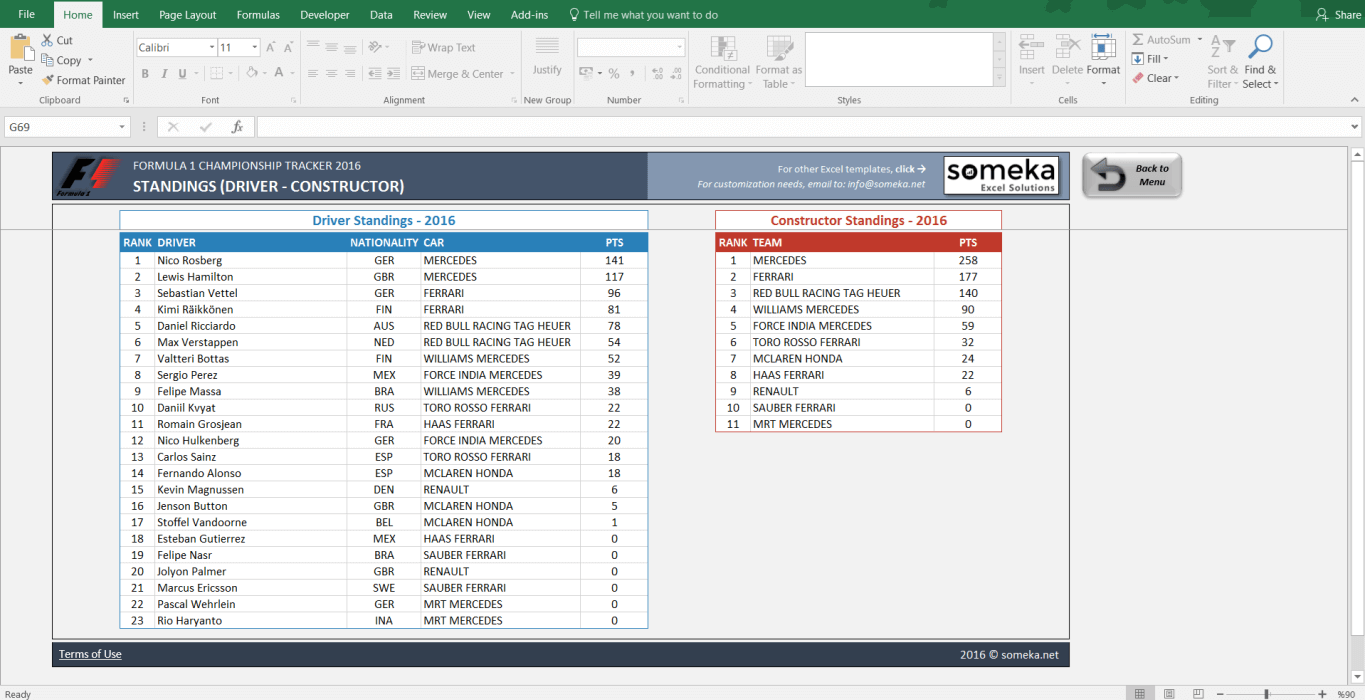1365x700 pixels.
Task: Click the Middle Align icon
Action: click(x=331, y=47)
